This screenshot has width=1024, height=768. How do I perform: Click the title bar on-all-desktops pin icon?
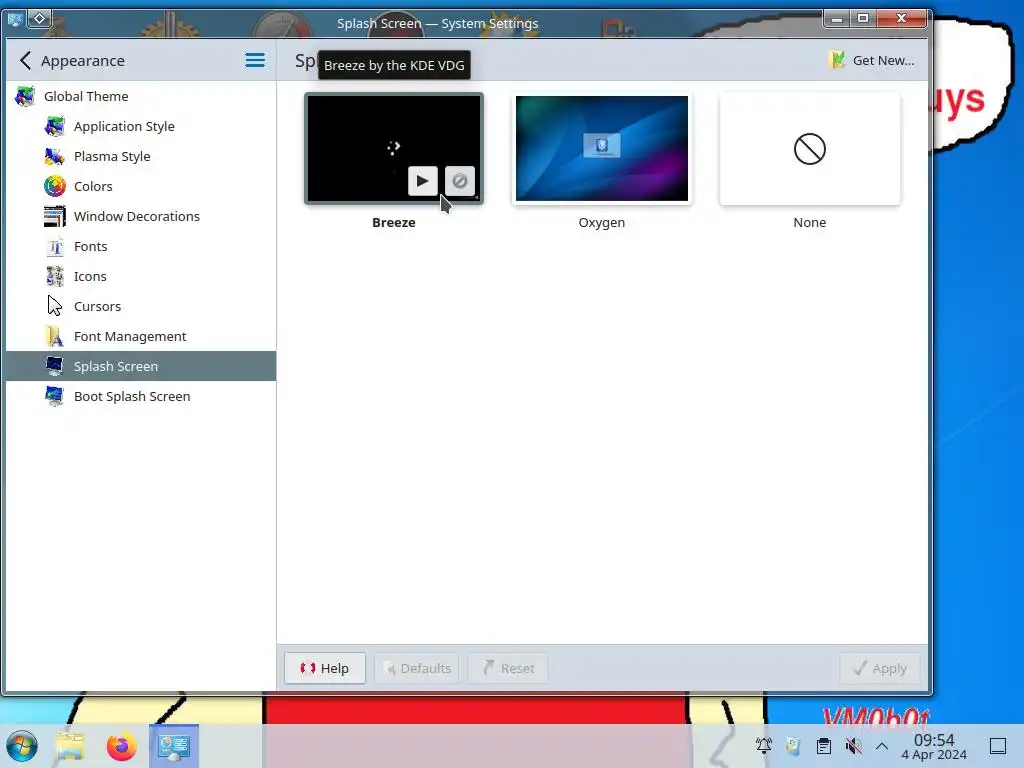coord(39,18)
